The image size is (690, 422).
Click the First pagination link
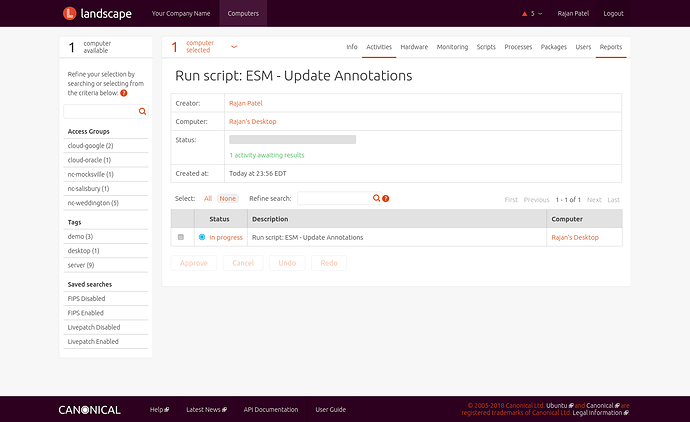point(511,200)
